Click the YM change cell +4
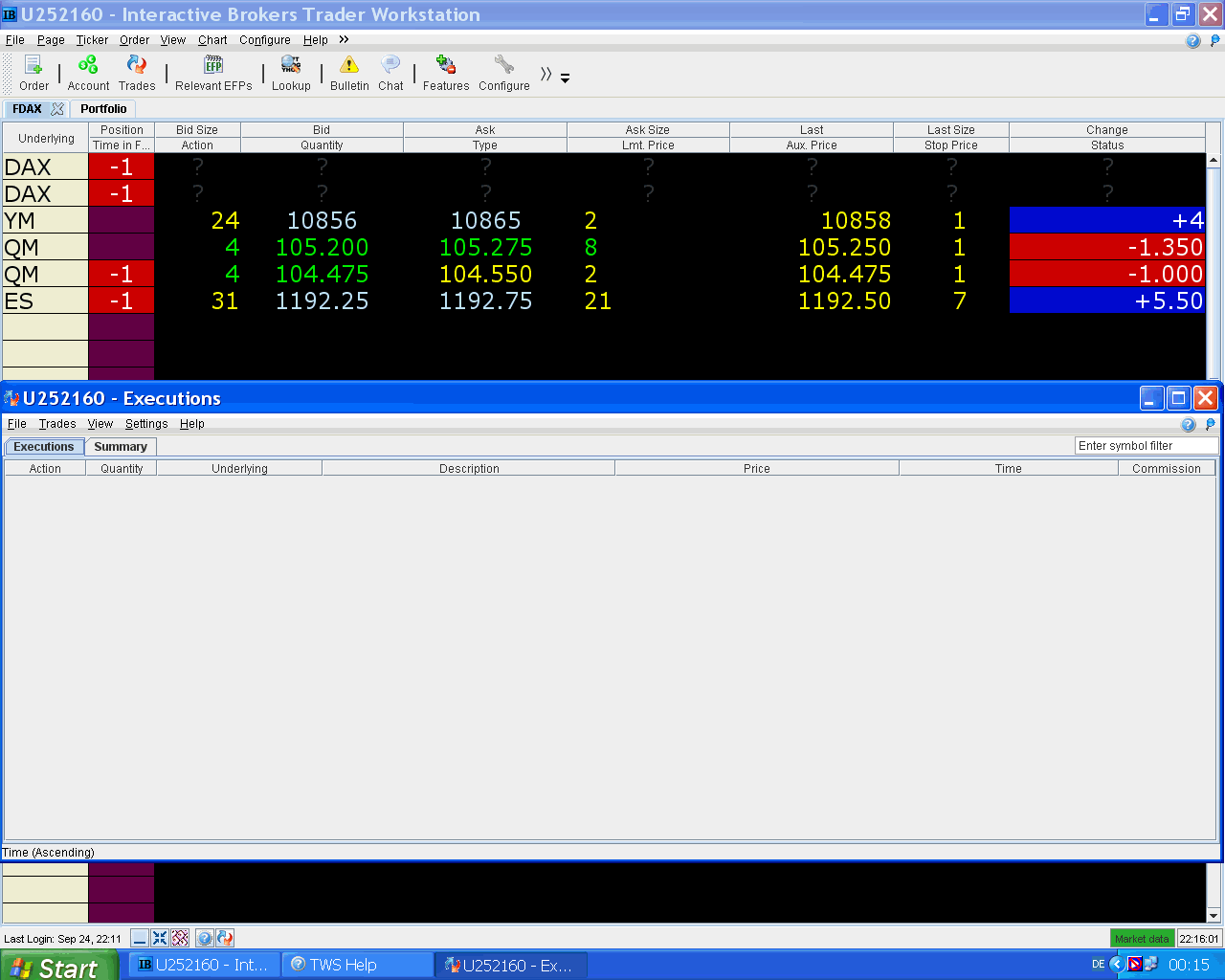Viewport: 1225px width, 980px height. tap(1107, 221)
